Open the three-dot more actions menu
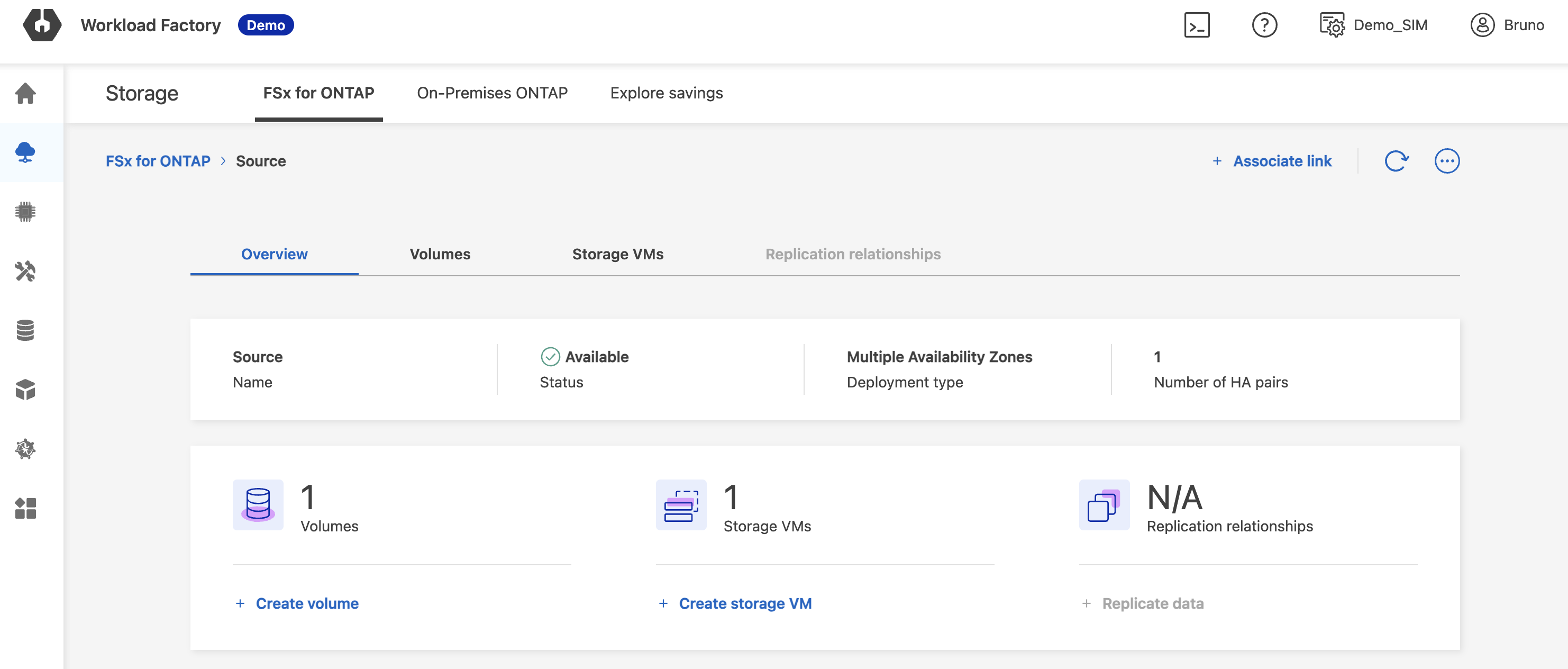 click(x=1446, y=161)
